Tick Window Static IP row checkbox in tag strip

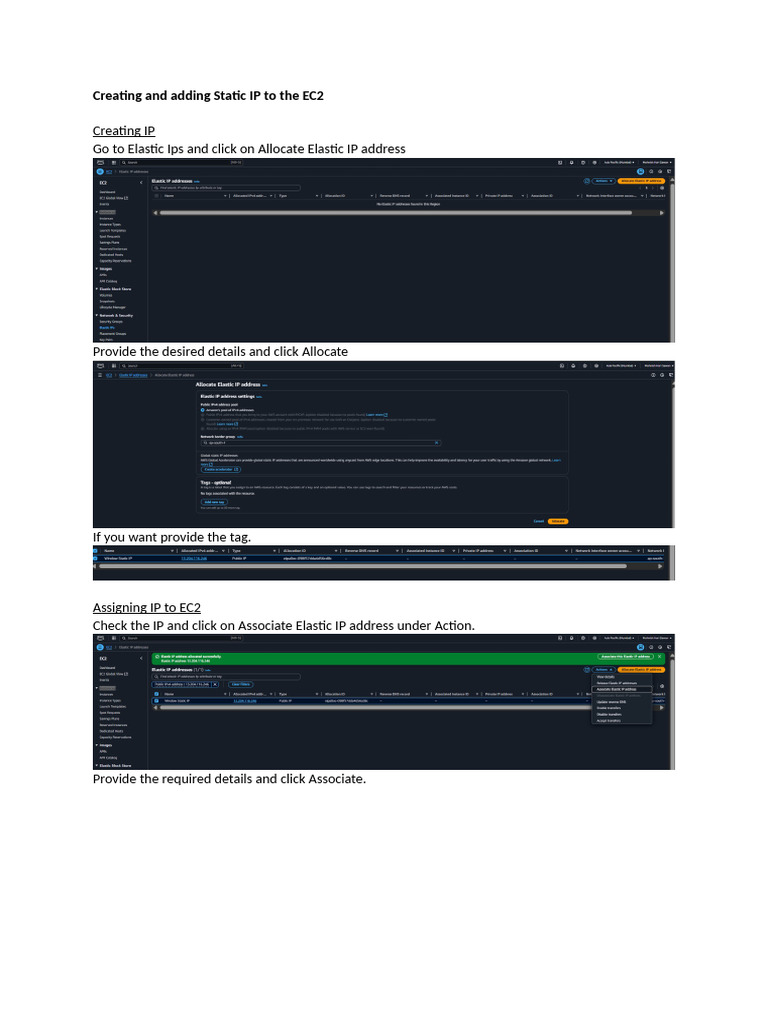(x=95, y=558)
